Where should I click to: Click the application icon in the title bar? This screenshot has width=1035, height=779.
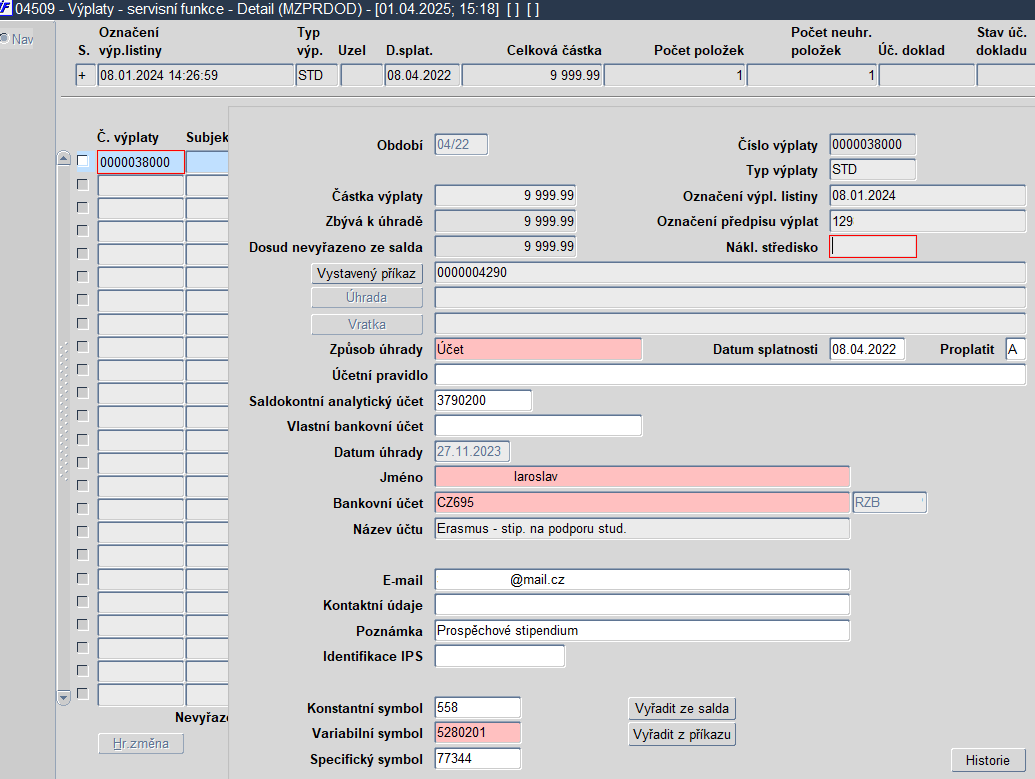click(x=7, y=8)
